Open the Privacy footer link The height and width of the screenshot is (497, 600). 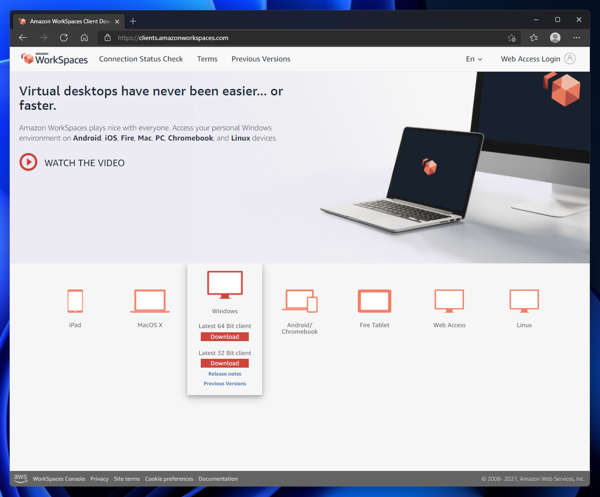[99, 479]
